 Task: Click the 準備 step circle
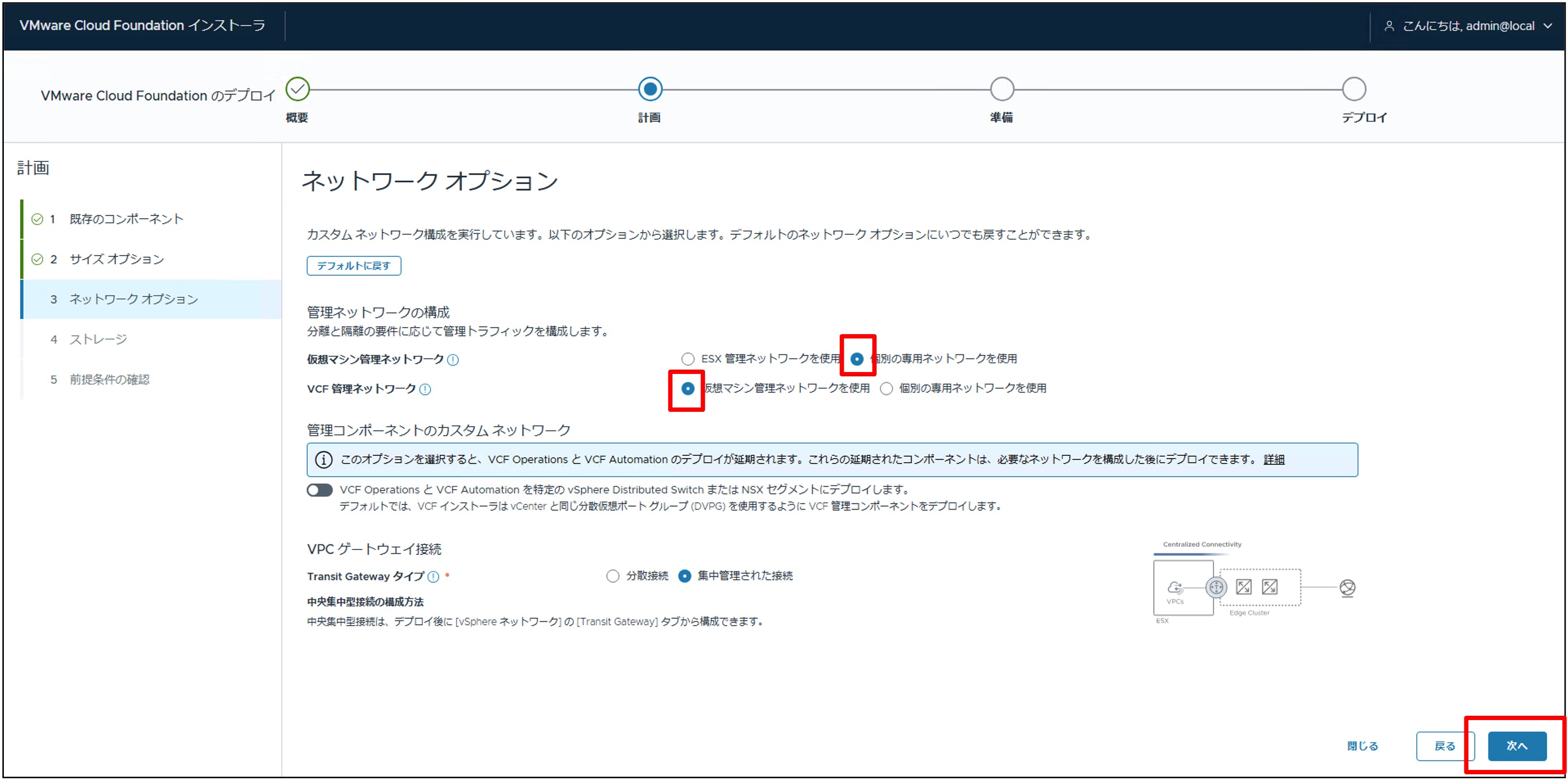tap(1002, 90)
